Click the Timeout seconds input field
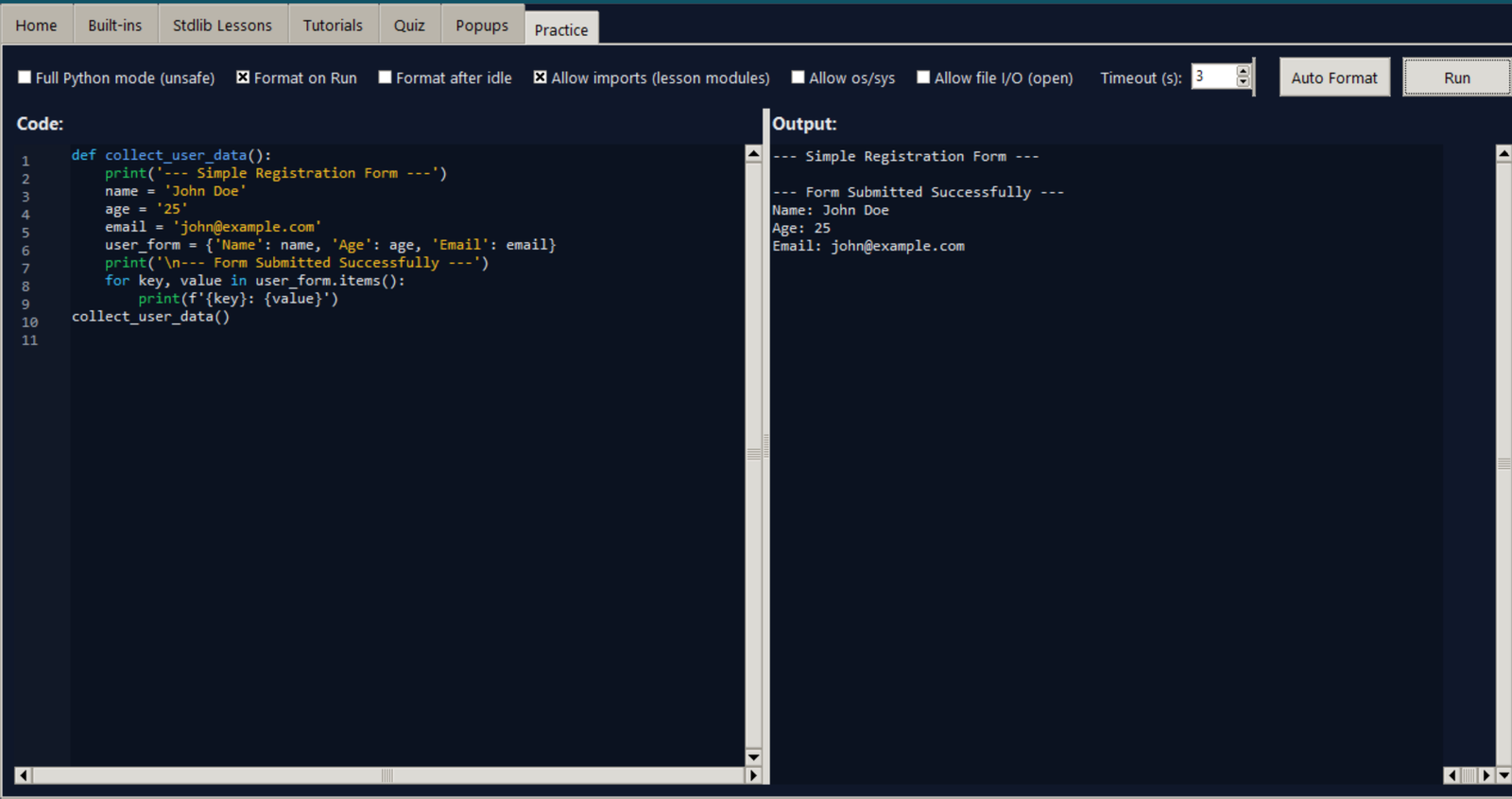Image resolution: width=1512 pixels, height=799 pixels. [1213, 77]
